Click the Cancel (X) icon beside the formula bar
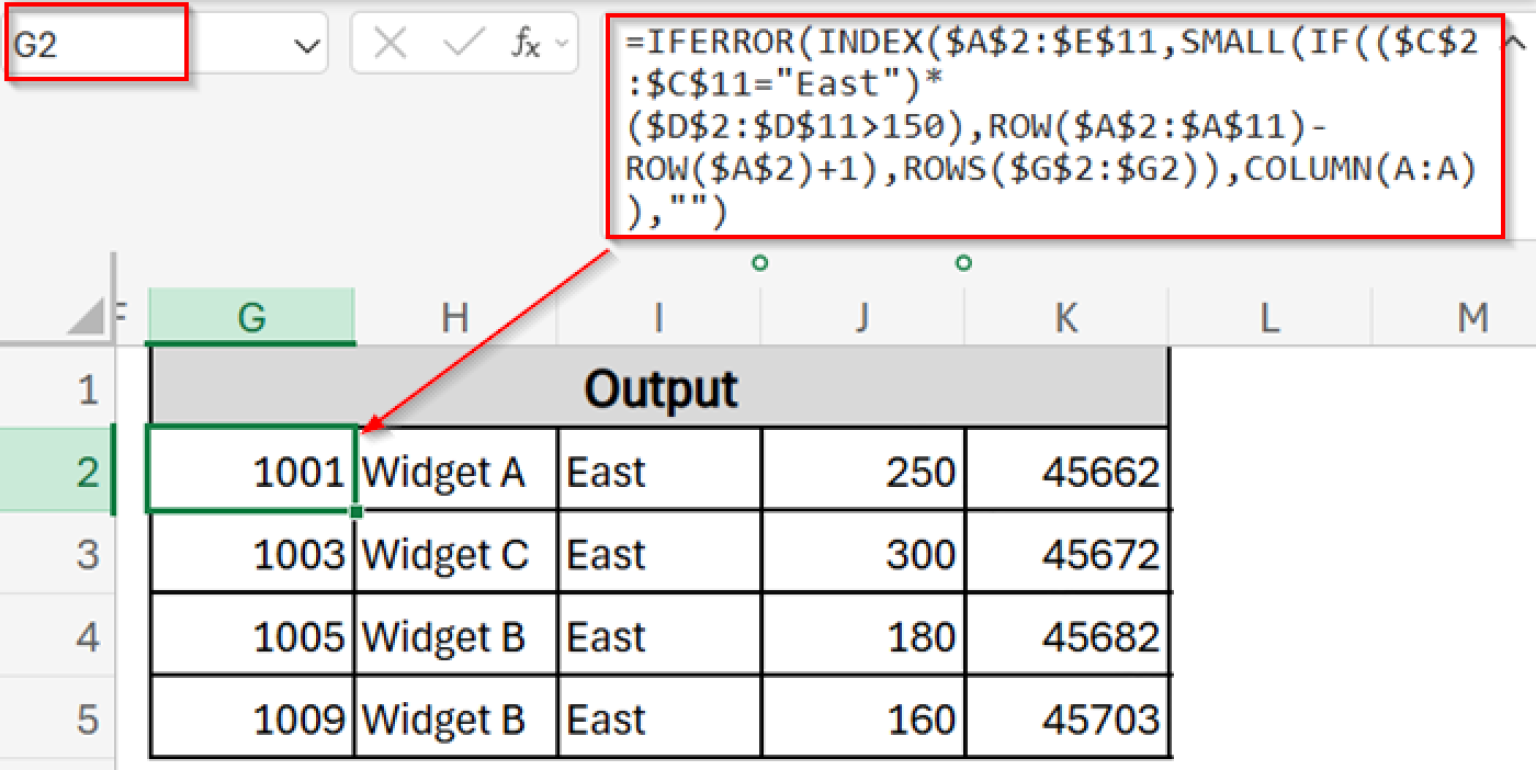Screen dimensions: 1536x770 tap(389, 42)
